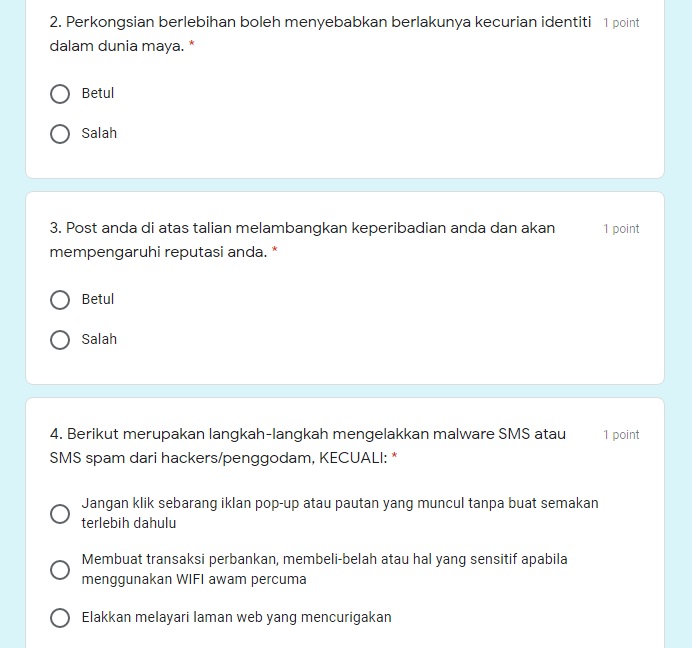Select radio button for 'Membuat transaksi perbankan' option
Viewport: 692px width, 648px height.
pyautogui.click(x=60, y=570)
